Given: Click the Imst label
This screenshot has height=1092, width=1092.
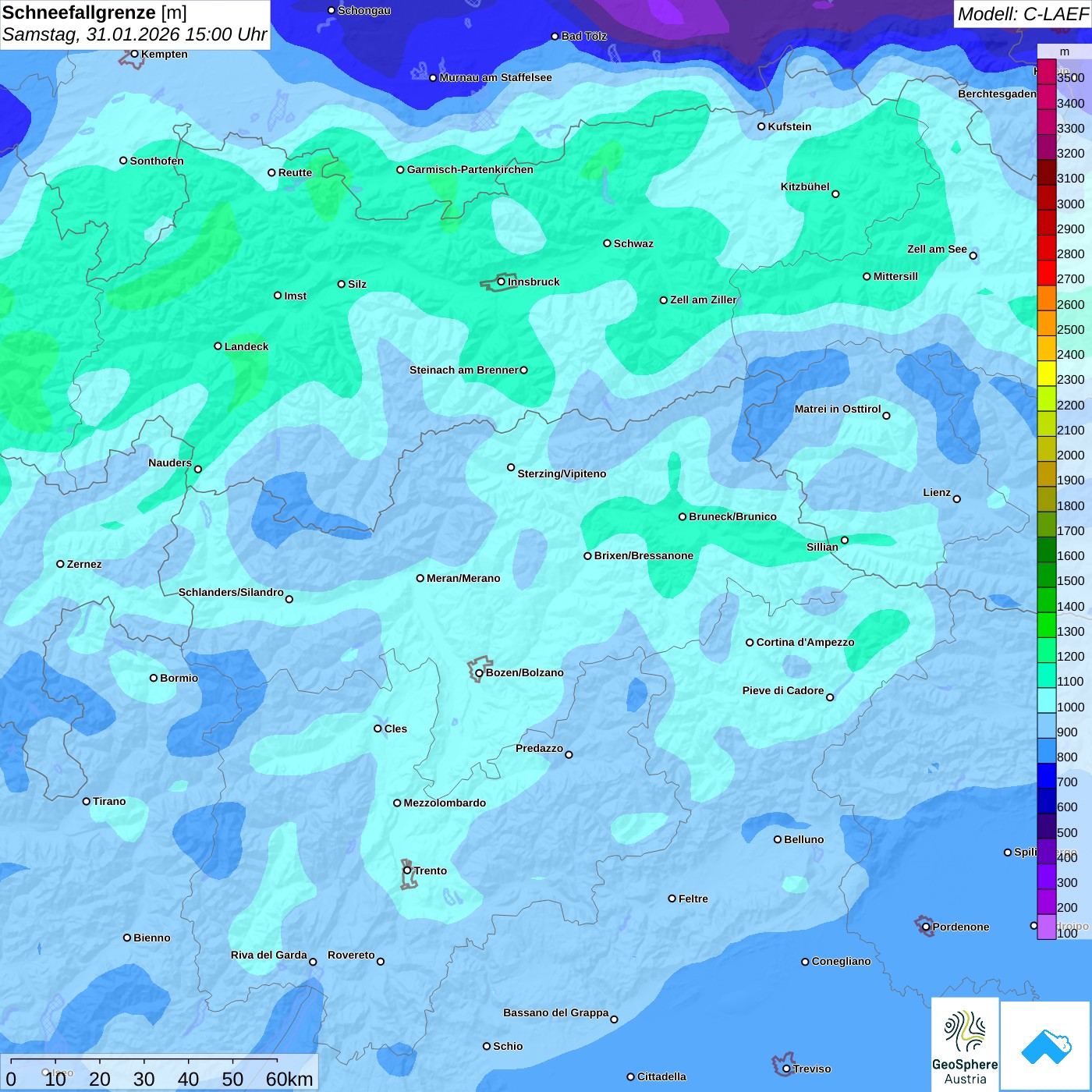Looking at the screenshot, I should [x=296, y=296].
